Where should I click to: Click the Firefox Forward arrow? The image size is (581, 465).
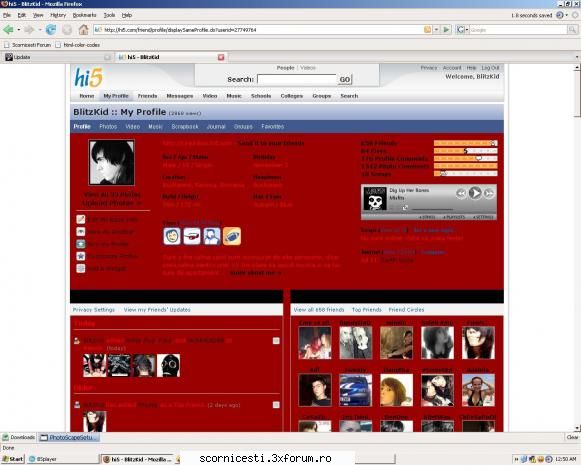coord(29,29)
